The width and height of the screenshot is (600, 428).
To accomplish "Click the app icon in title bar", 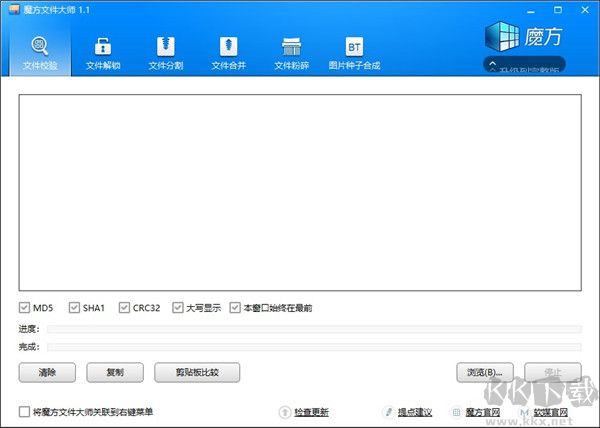I will tap(11, 8).
